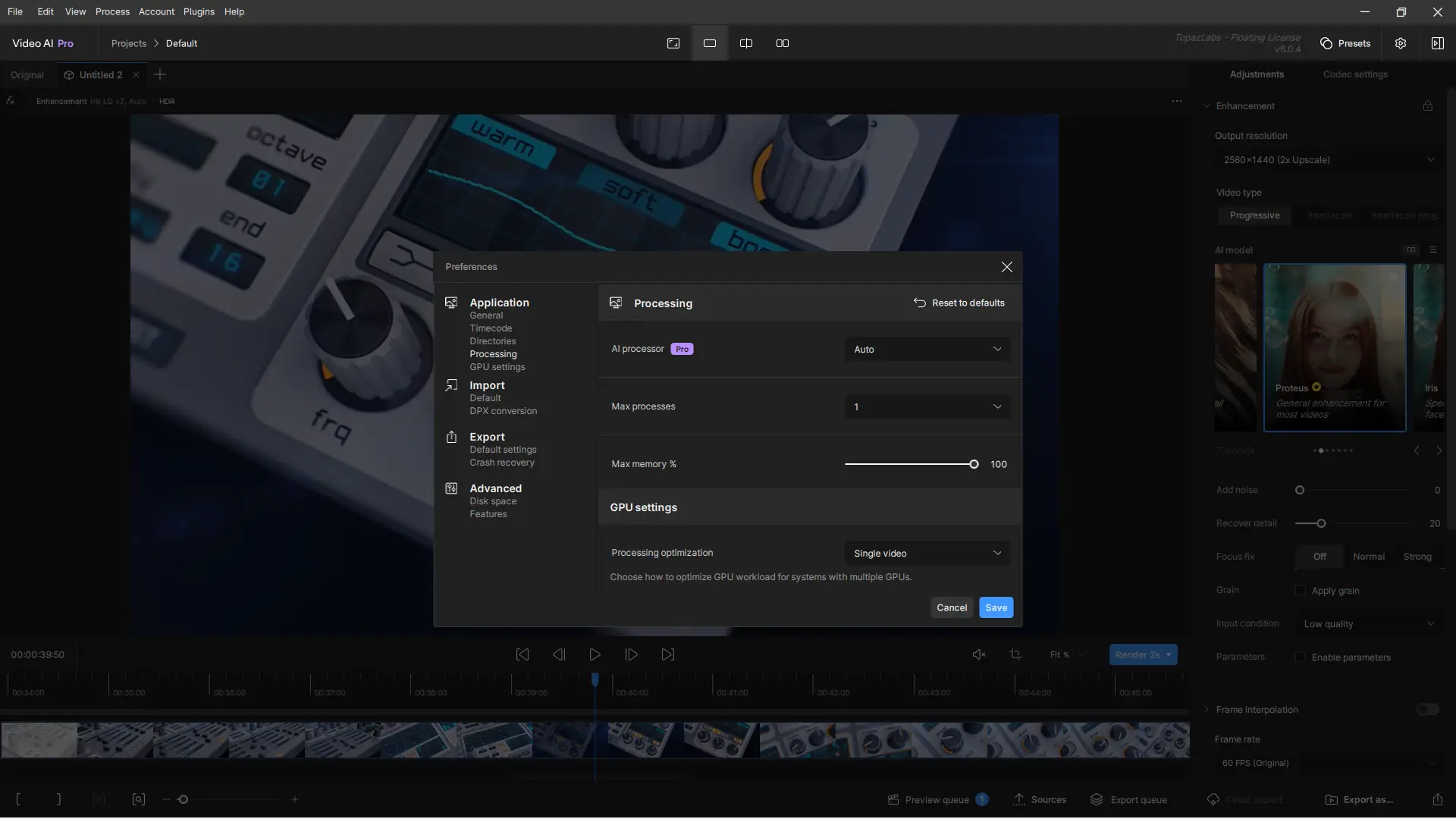Check the Enable parameters checkbox

pos(1301,657)
